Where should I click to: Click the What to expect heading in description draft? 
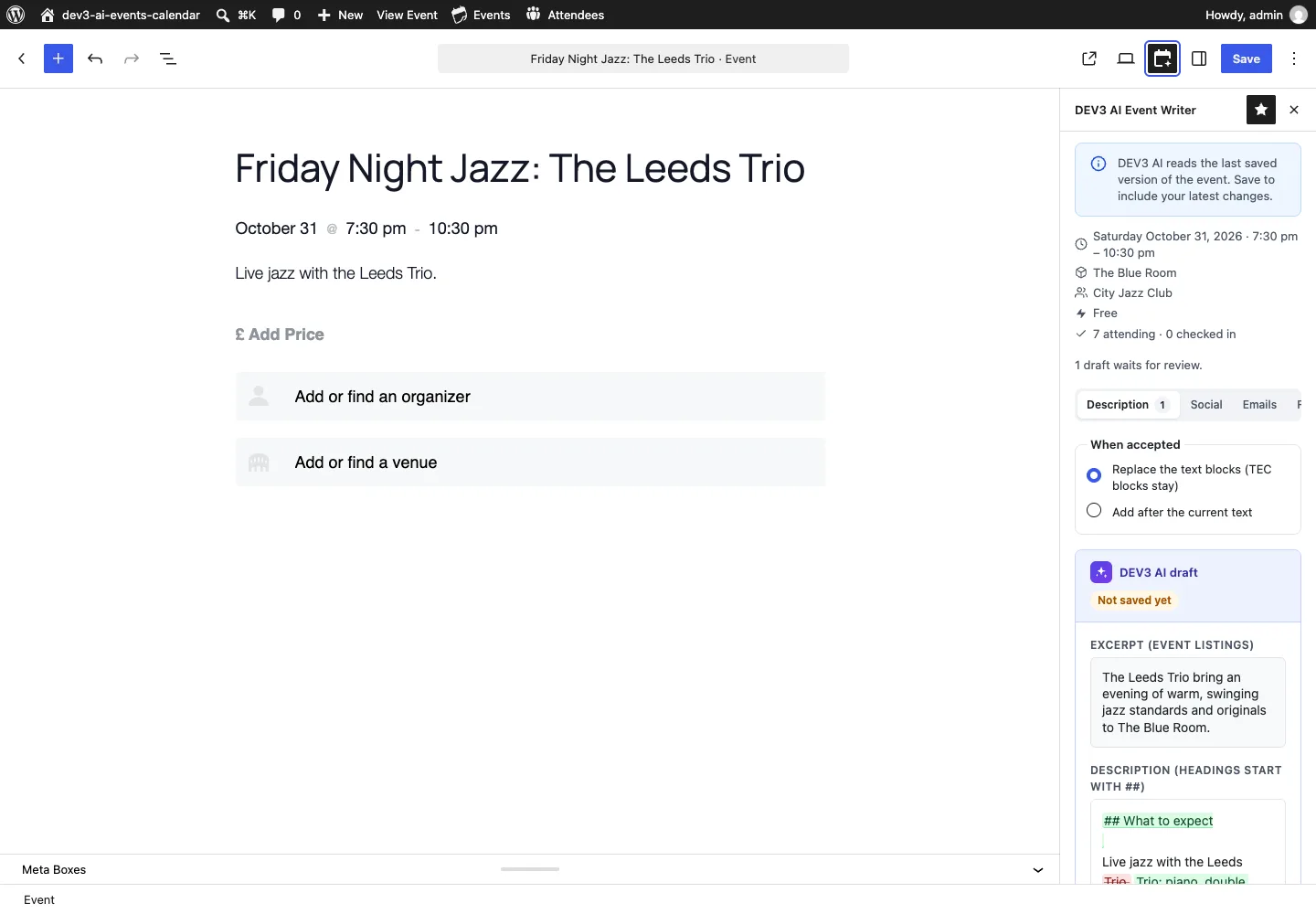1158,821
